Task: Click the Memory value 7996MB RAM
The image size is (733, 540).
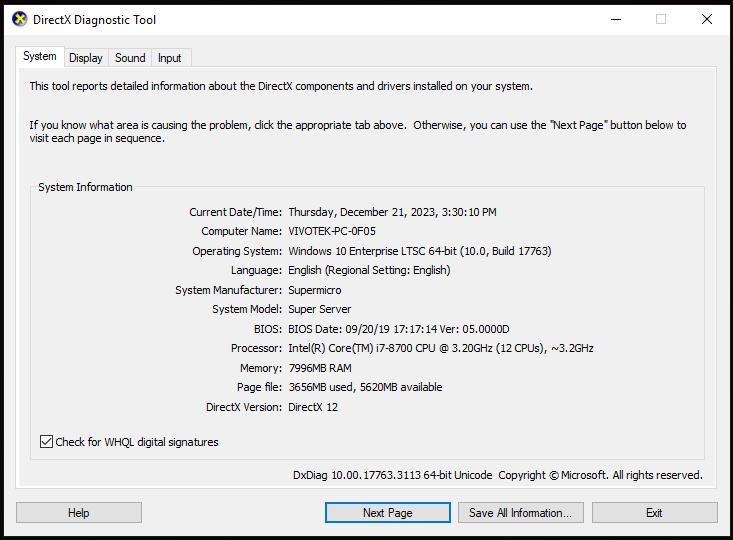Action: (320, 368)
